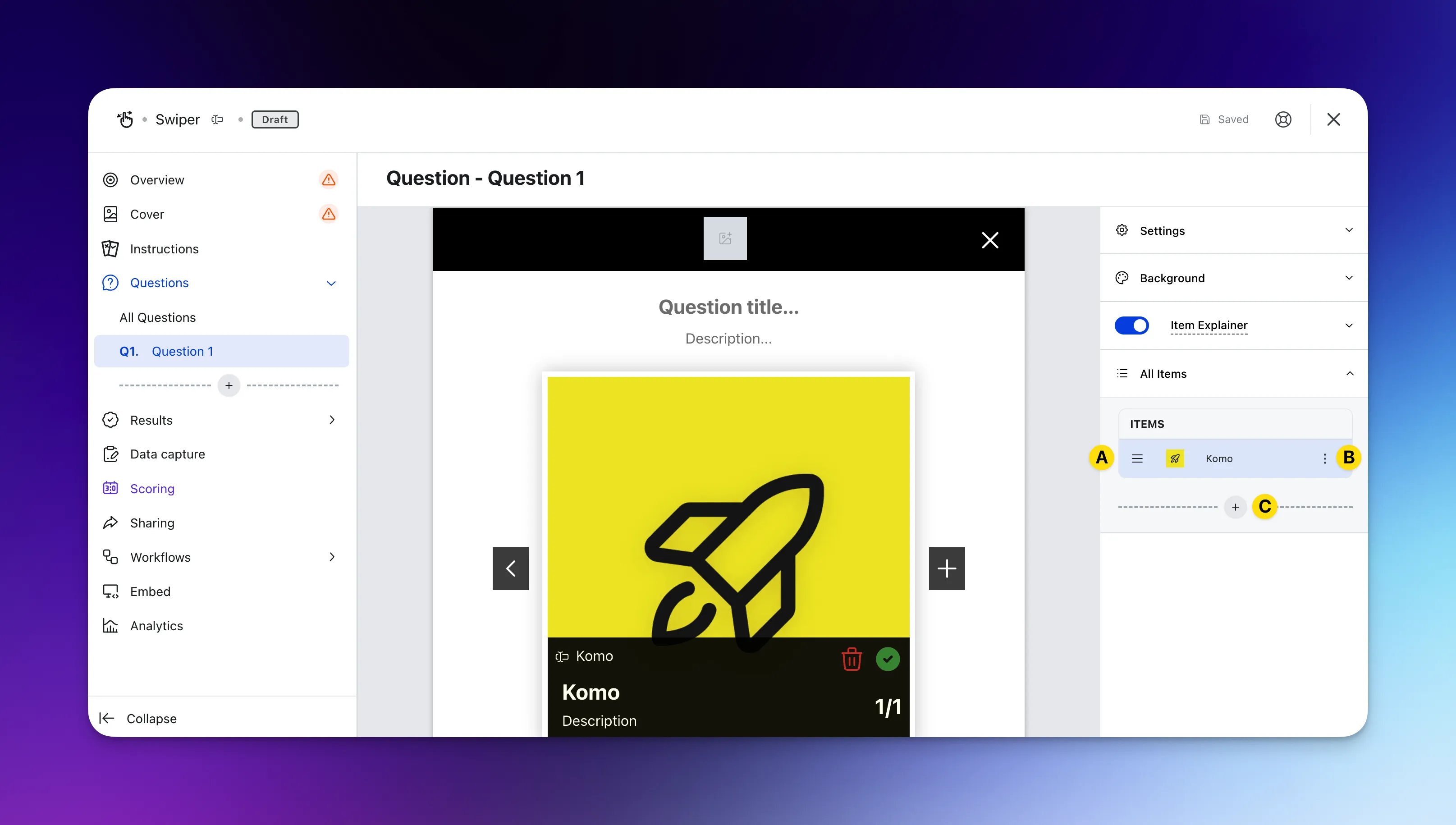Edit the Komo card title text
The image size is (1456, 825).
pos(591,692)
